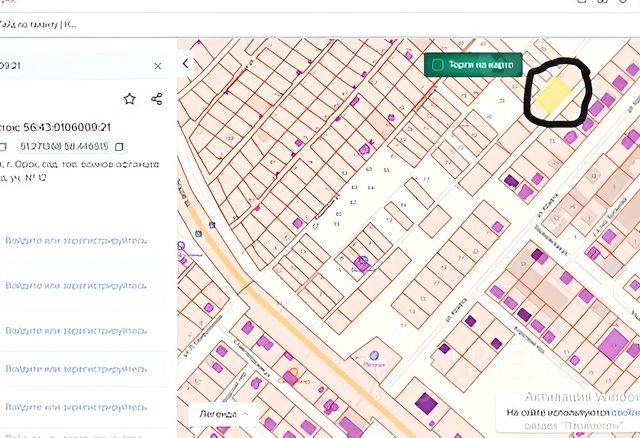Expand the "Легенда" legend panel
This screenshot has height=438, width=640.
click(223, 413)
